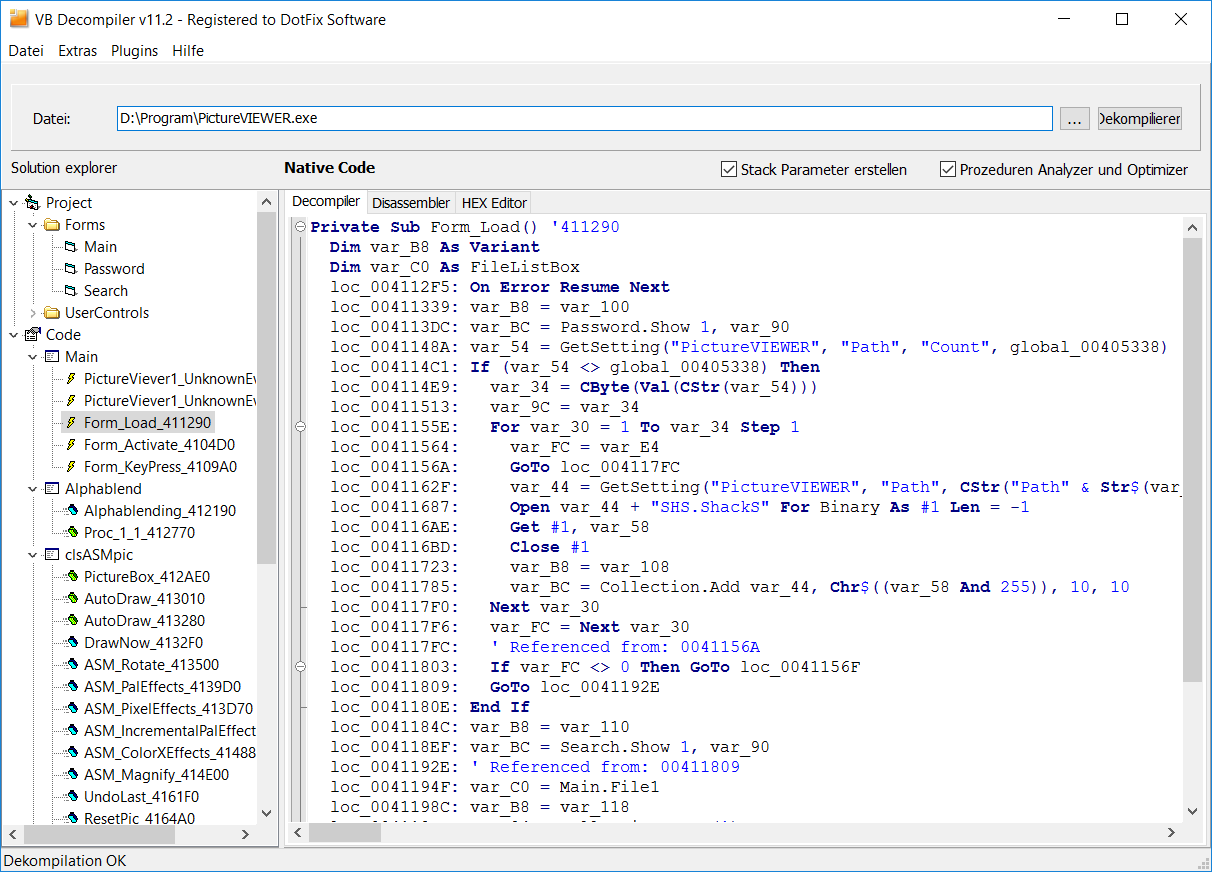The image size is (1212, 872).
Task: Click the Proc_1_1_412770 procedure icon
Action: pyautogui.click(x=71, y=533)
